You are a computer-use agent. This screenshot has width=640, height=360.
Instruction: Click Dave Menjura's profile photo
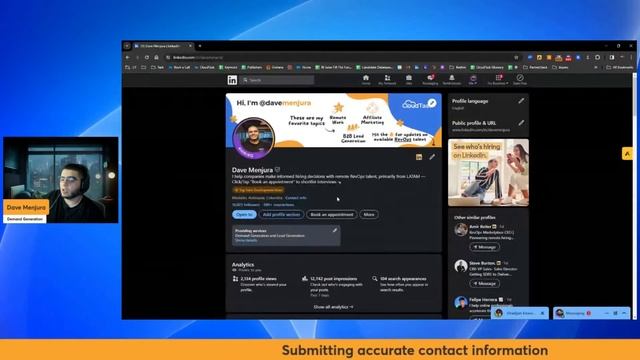pos(253,138)
